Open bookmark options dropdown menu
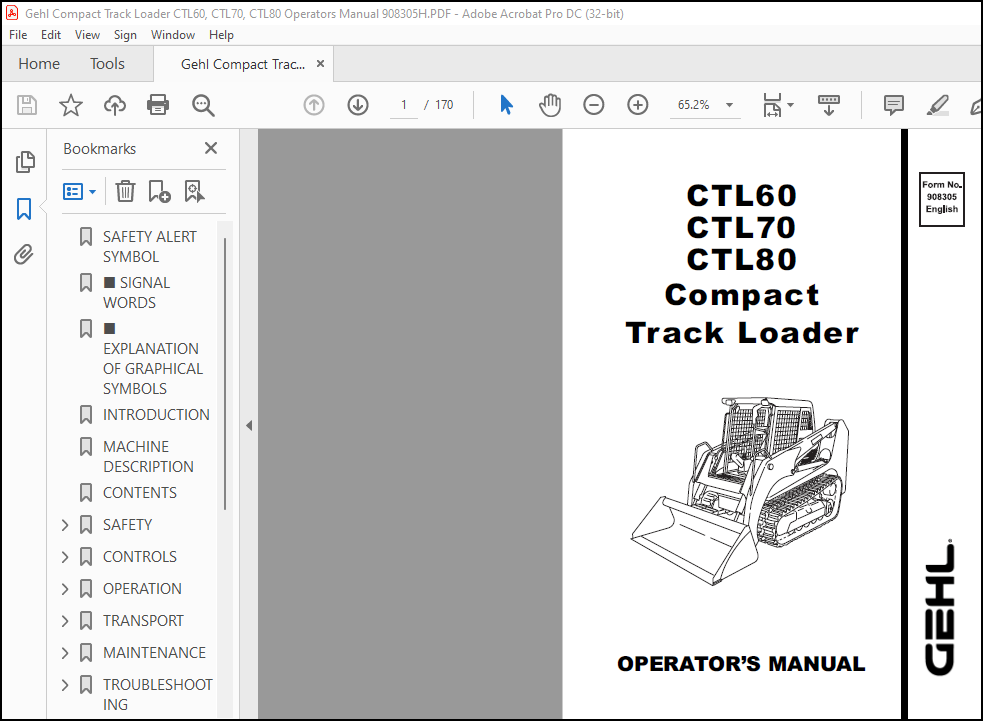983x721 pixels. pos(80,191)
